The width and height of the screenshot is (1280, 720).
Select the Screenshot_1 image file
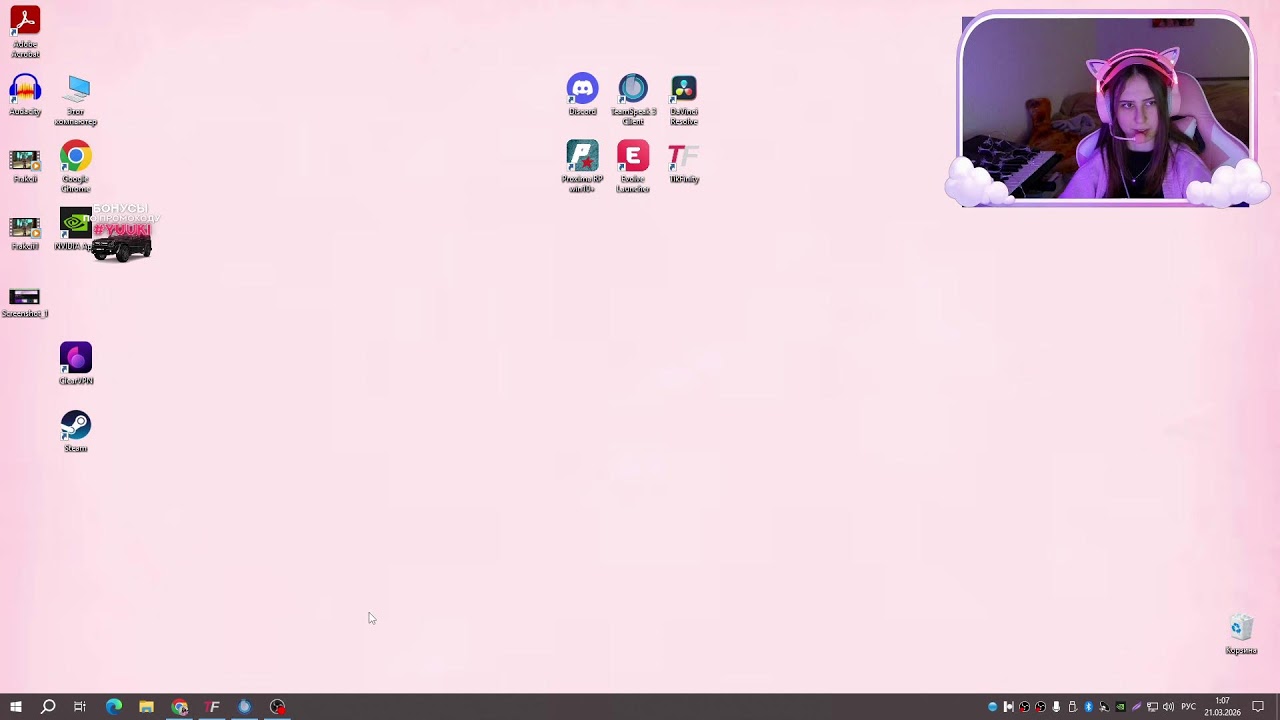coord(25,302)
